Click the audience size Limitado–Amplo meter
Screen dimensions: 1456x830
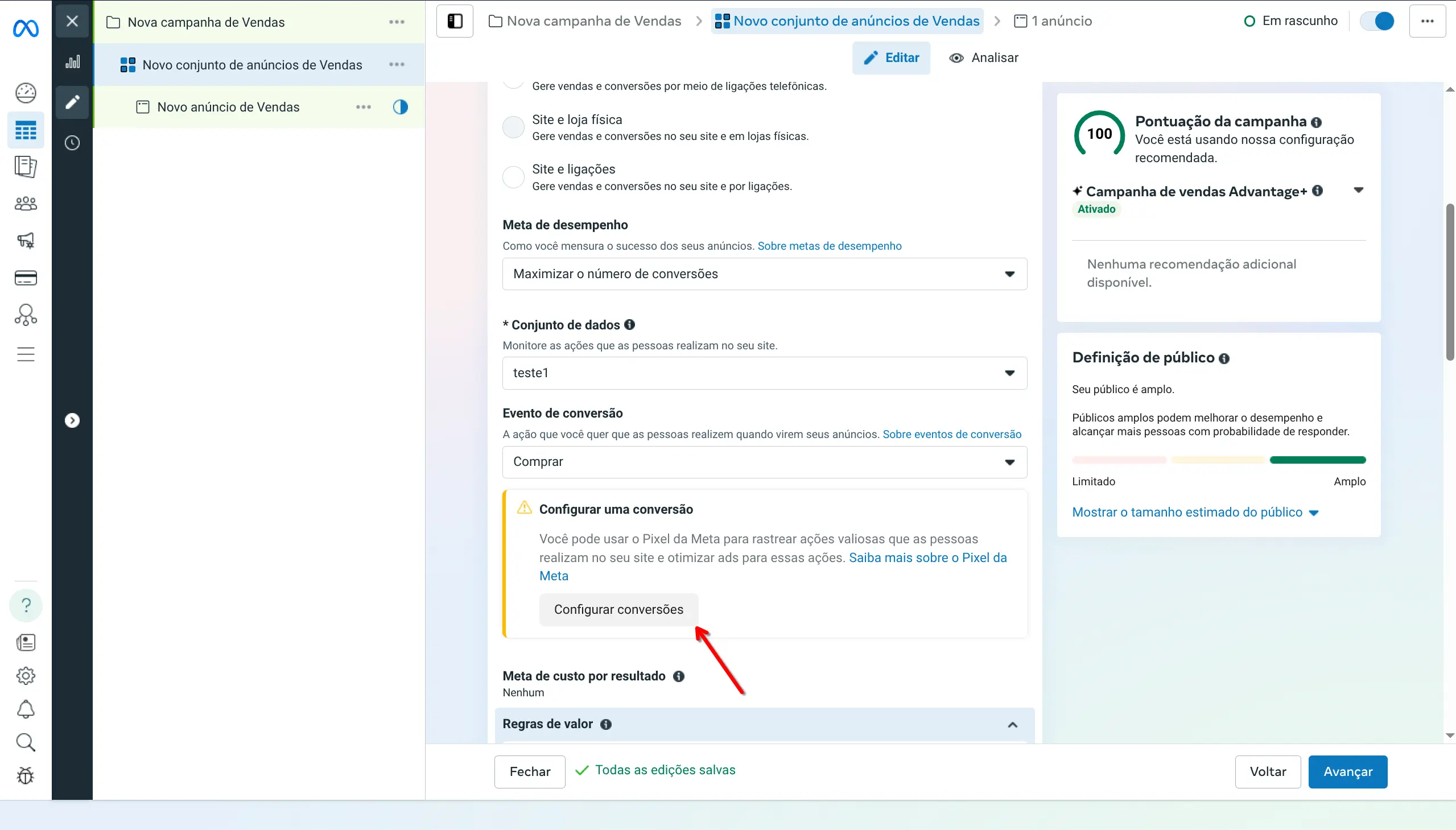[x=1219, y=461]
